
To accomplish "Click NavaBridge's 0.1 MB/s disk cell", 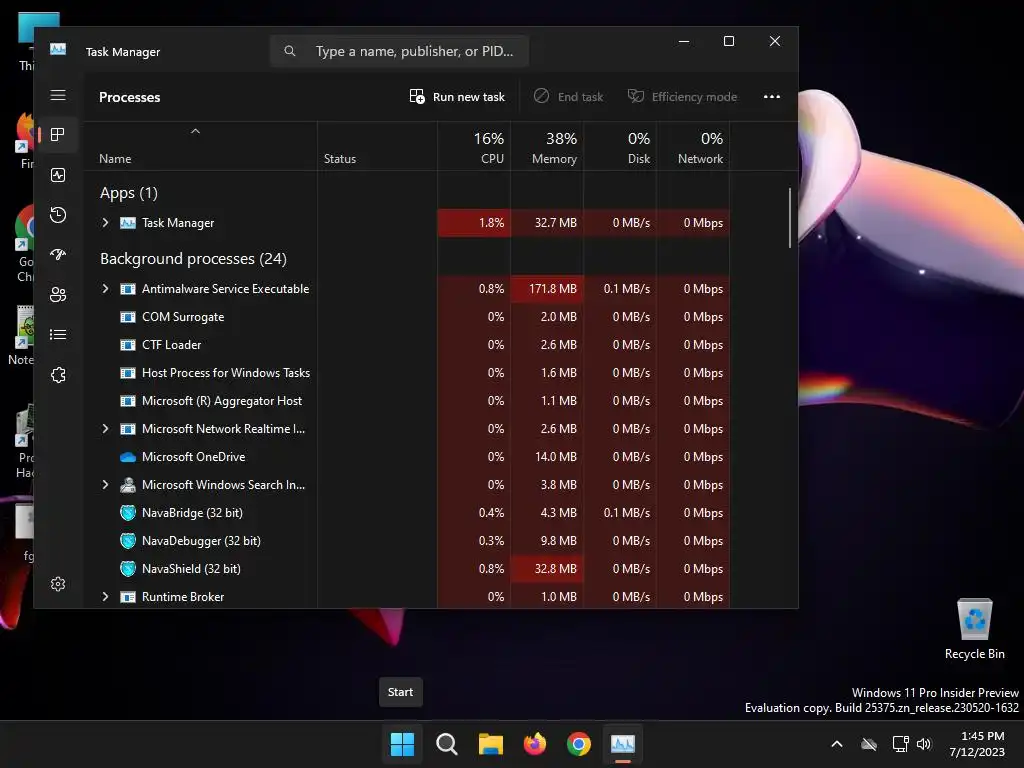I will pos(620,513).
